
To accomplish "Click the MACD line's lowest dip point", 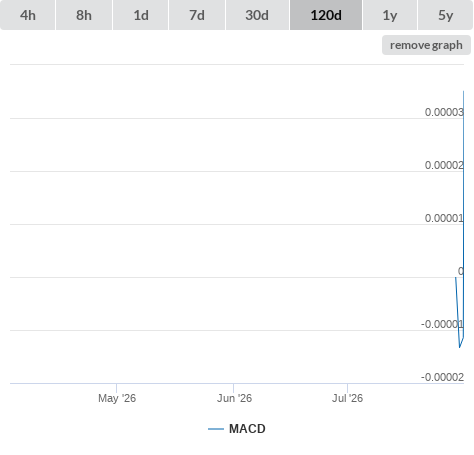I will point(460,347).
